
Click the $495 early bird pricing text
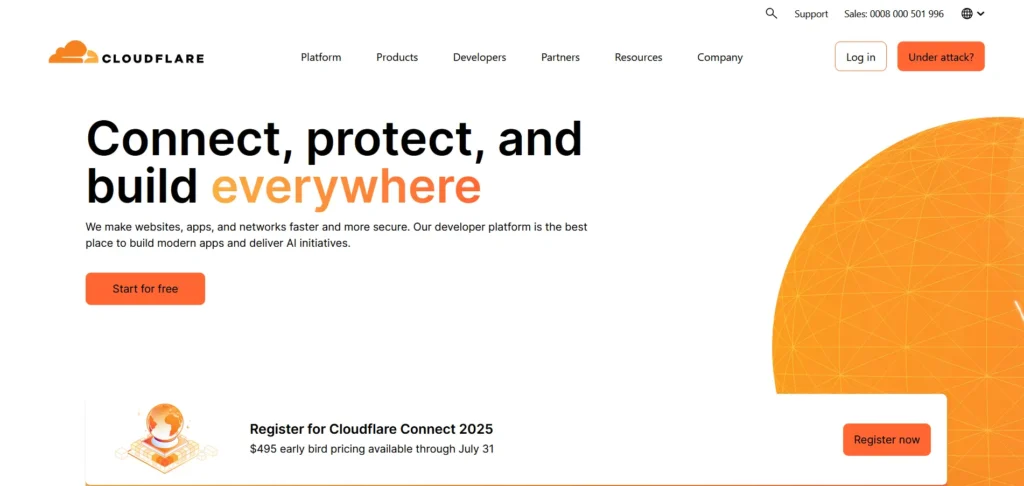(371, 449)
